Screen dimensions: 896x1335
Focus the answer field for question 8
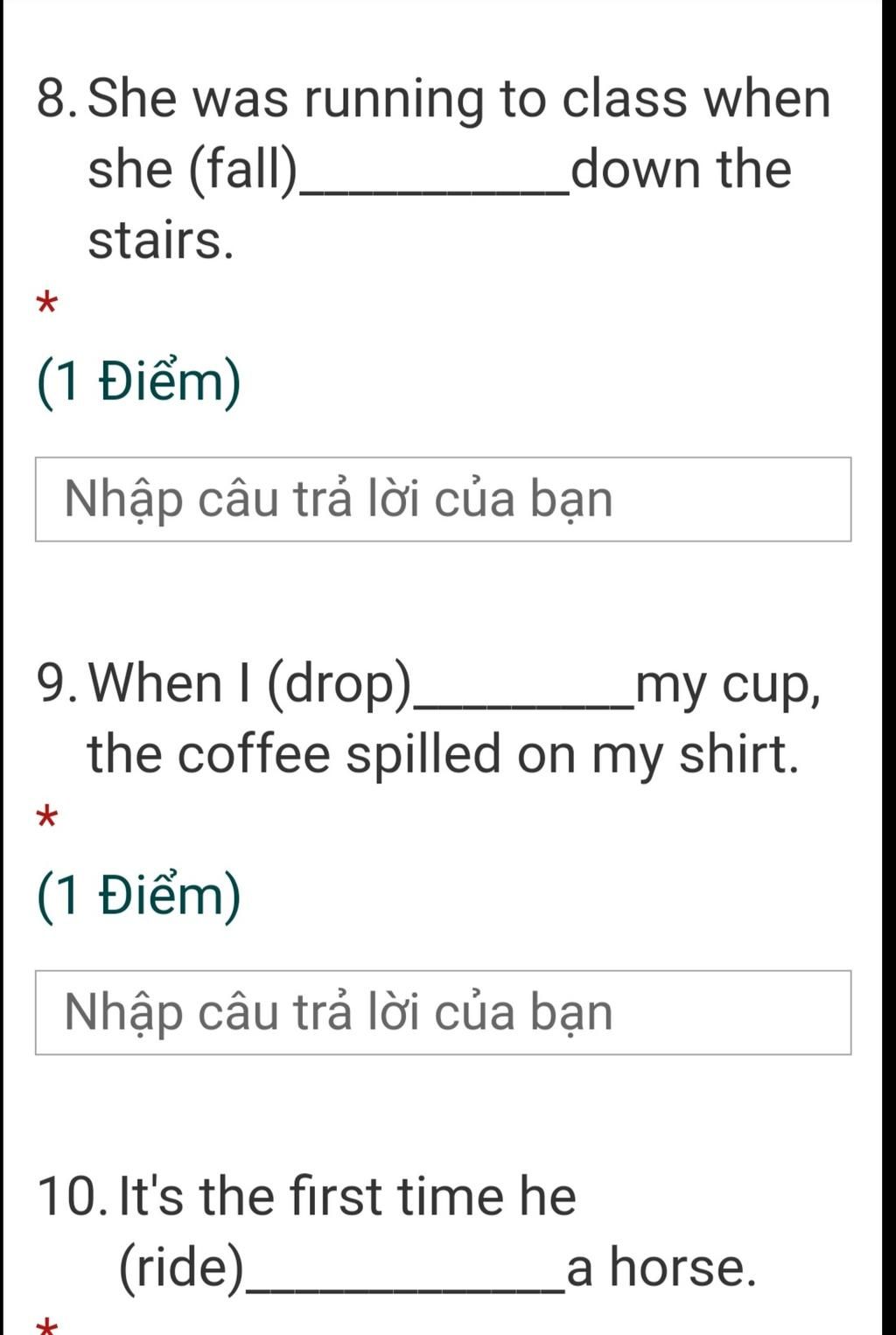[443, 500]
